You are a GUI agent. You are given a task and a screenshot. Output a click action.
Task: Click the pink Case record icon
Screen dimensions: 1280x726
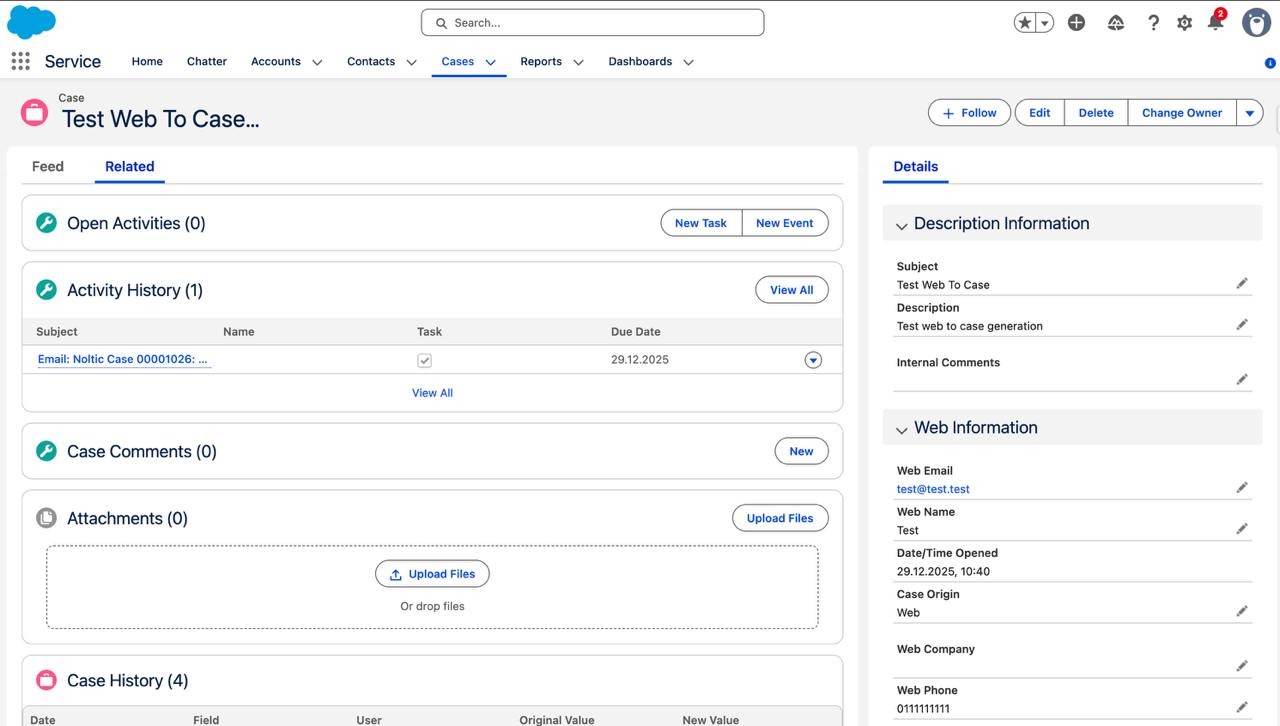(34, 112)
